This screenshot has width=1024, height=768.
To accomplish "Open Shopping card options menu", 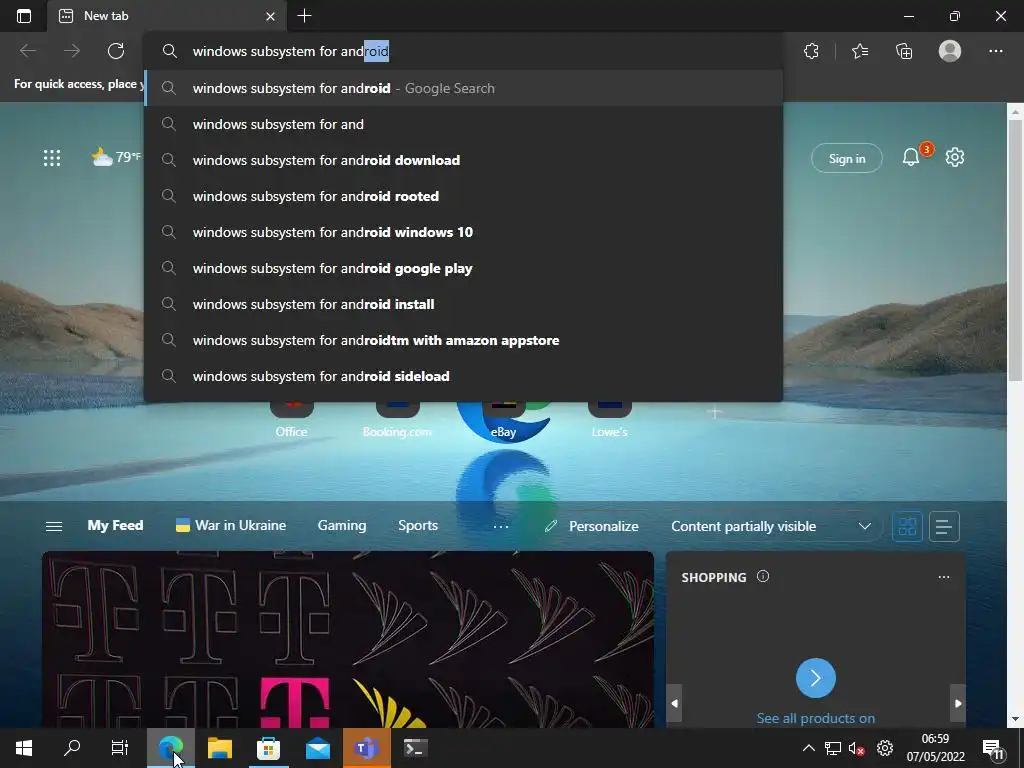I will point(944,577).
